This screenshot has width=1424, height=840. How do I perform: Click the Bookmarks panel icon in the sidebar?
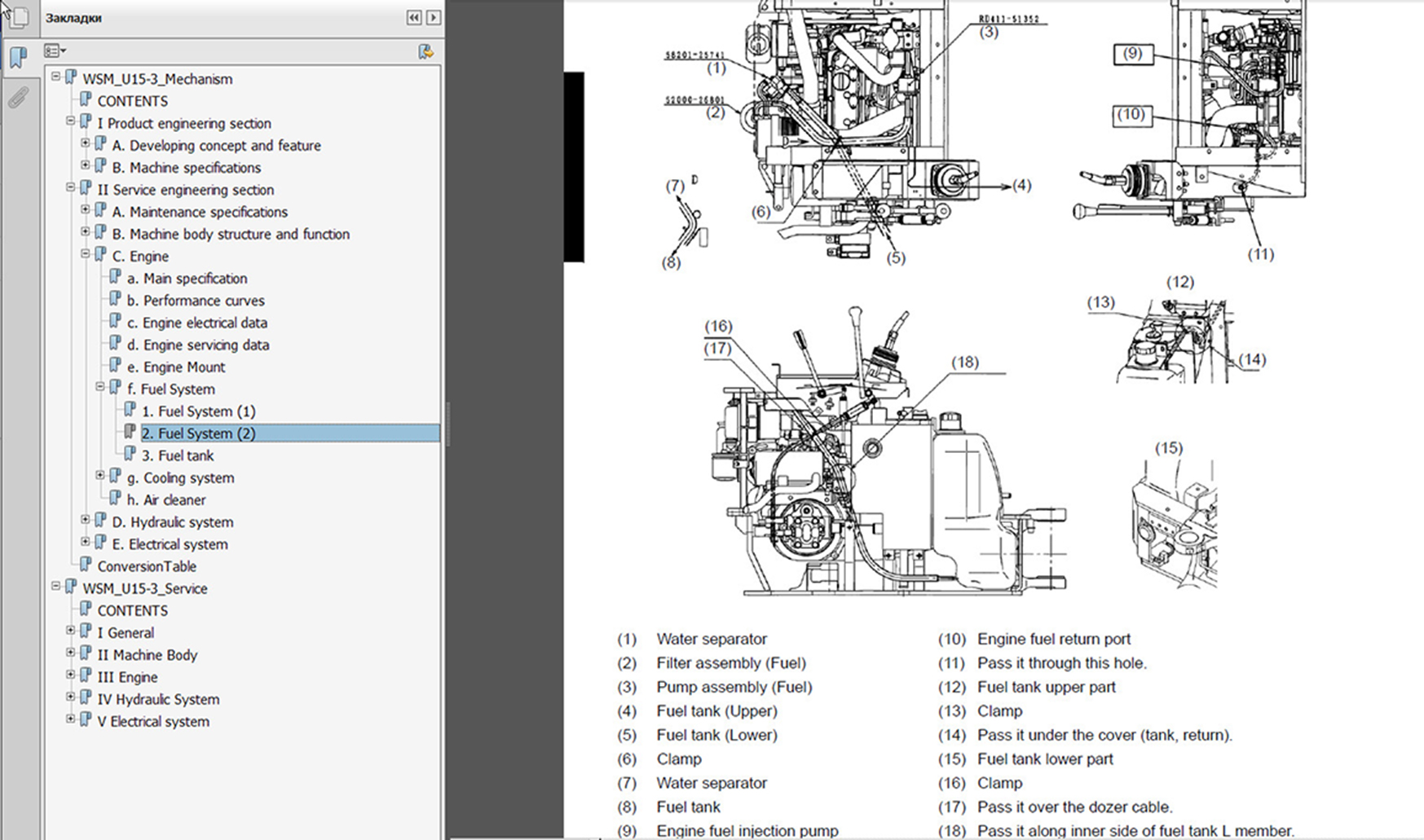pos(18,57)
